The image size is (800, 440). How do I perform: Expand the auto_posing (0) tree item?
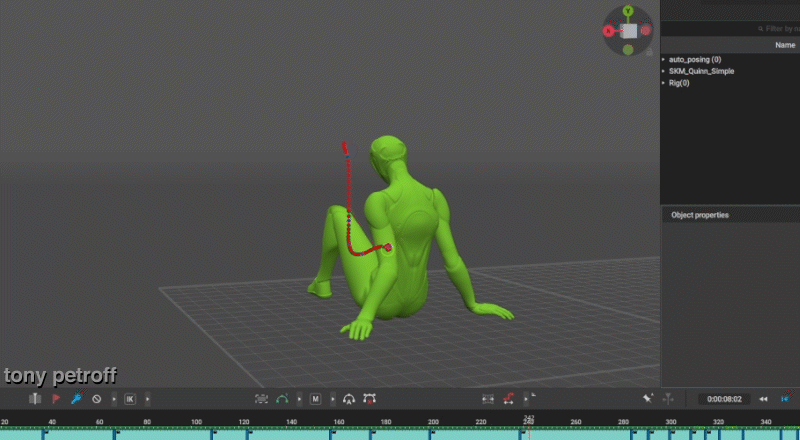pos(664,60)
